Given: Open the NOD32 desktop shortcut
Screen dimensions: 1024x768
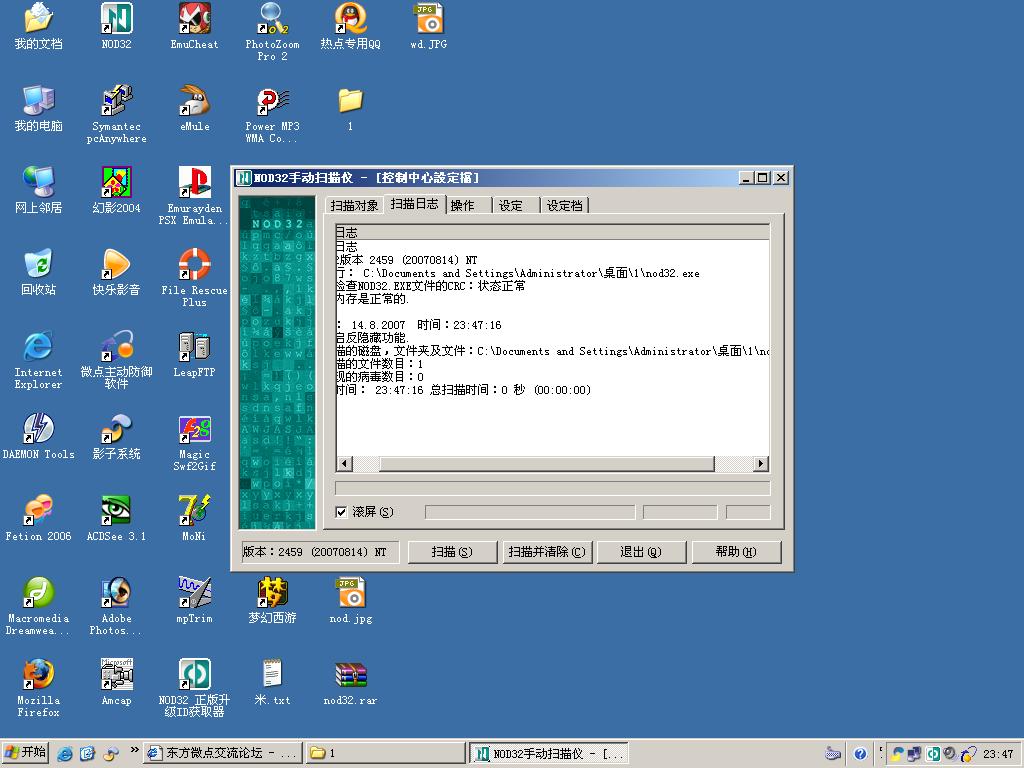Looking at the screenshot, I should point(116,26).
